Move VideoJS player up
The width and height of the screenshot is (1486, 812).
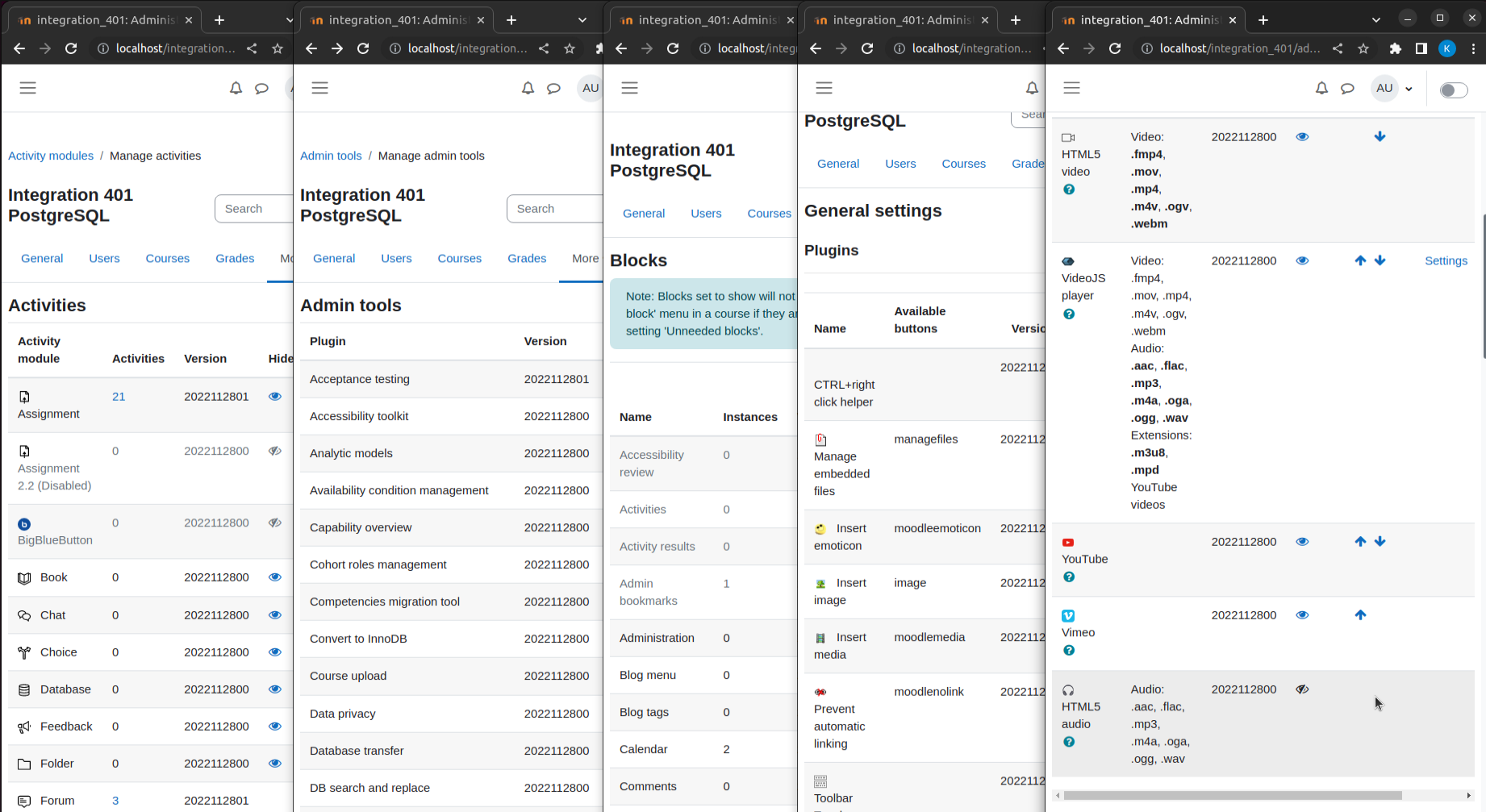pyautogui.click(x=1360, y=260)
